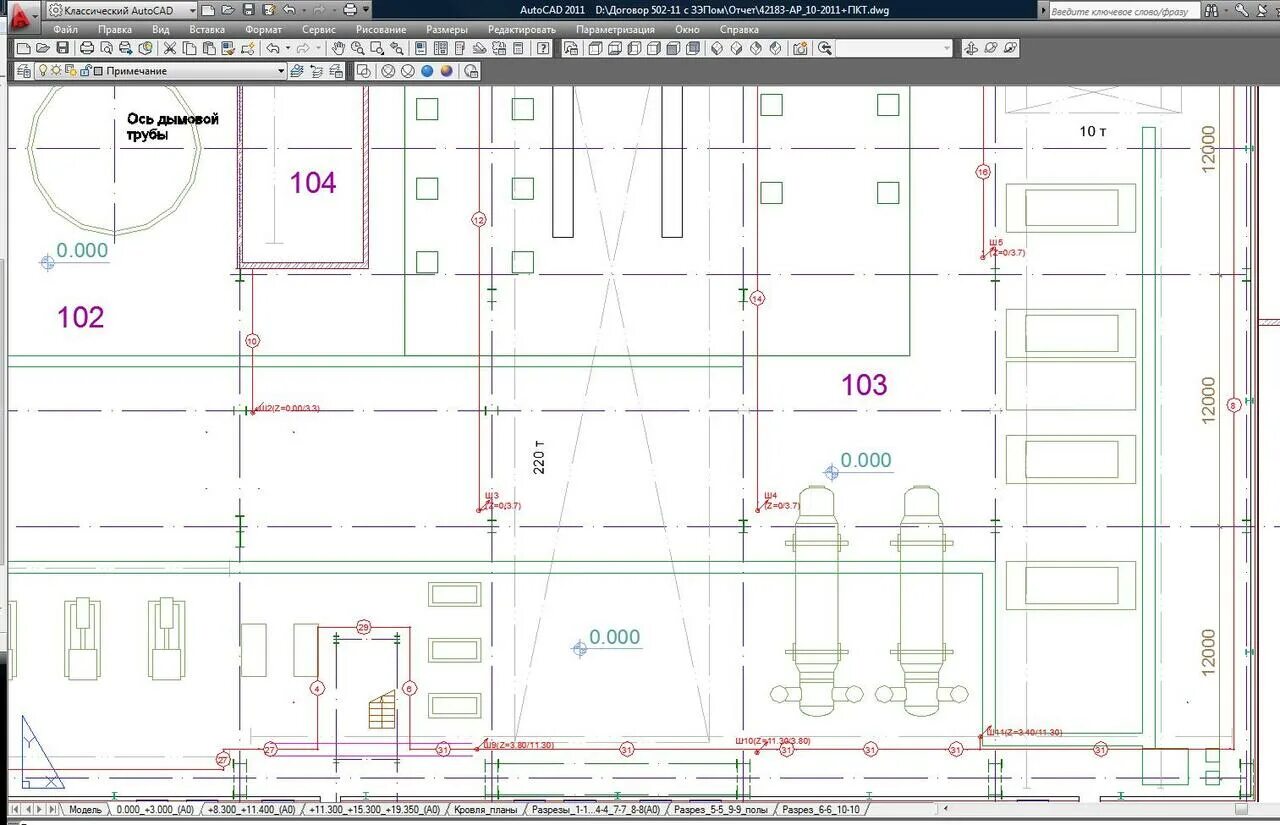
Task: Open the AutoCAD application menu button
Action: [x=22, y=16]
